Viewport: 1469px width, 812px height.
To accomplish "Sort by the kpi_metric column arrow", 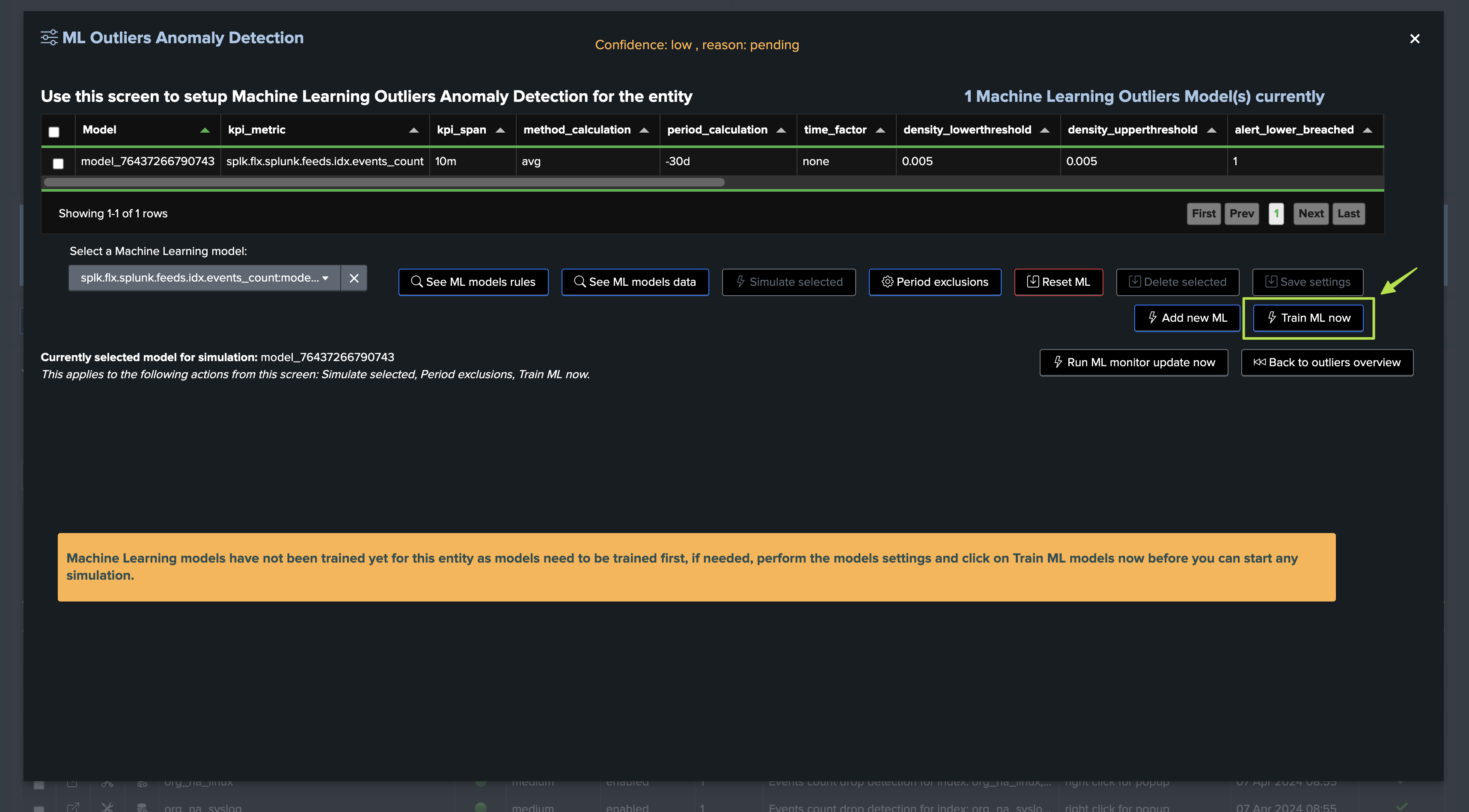I will [414, 130].
